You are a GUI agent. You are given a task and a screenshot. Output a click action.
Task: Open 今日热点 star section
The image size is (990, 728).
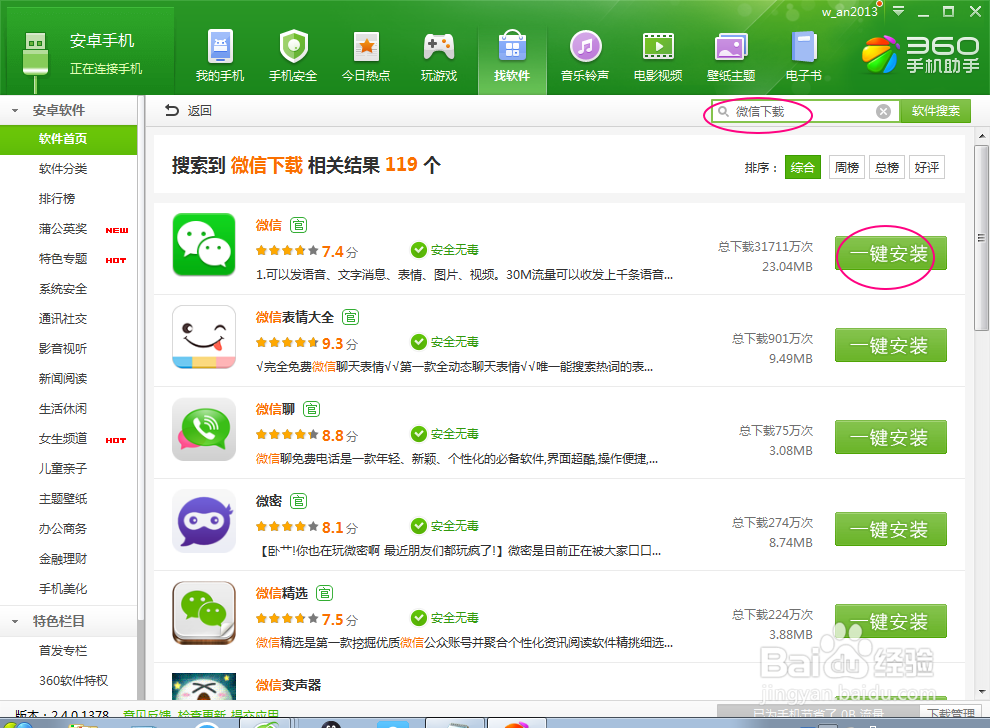point(366,56)
